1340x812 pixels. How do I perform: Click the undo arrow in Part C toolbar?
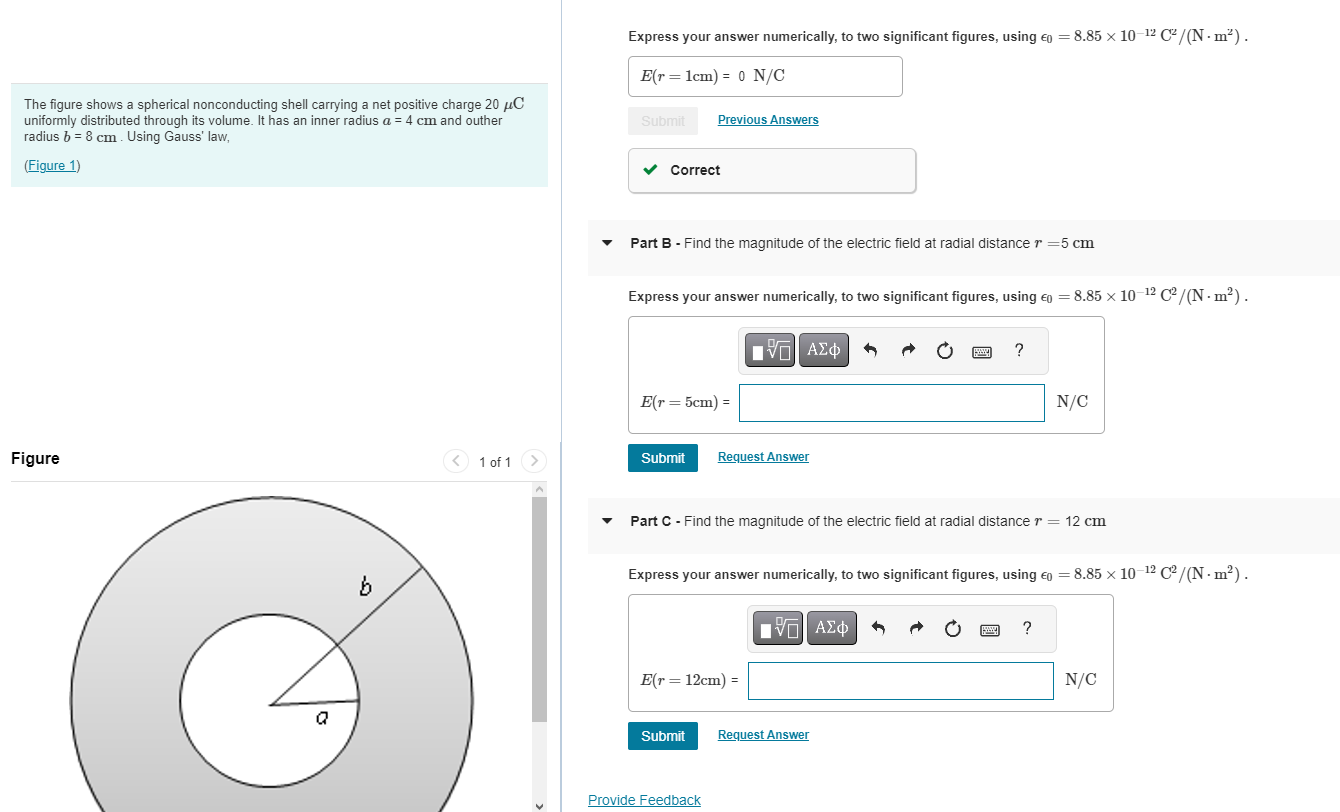coord(877,628)
